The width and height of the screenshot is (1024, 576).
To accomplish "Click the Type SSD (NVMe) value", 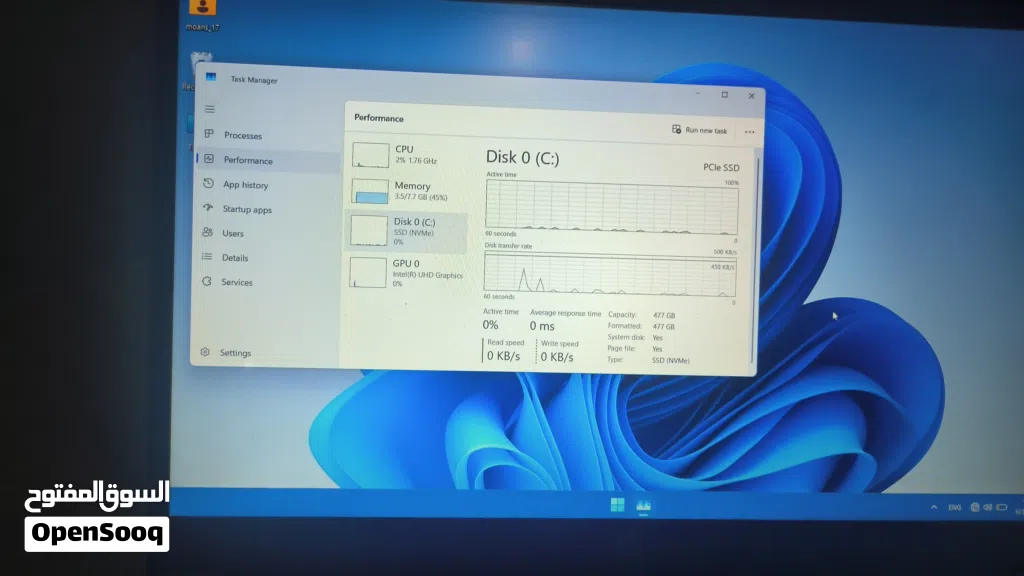I will [x=670, y=360].
